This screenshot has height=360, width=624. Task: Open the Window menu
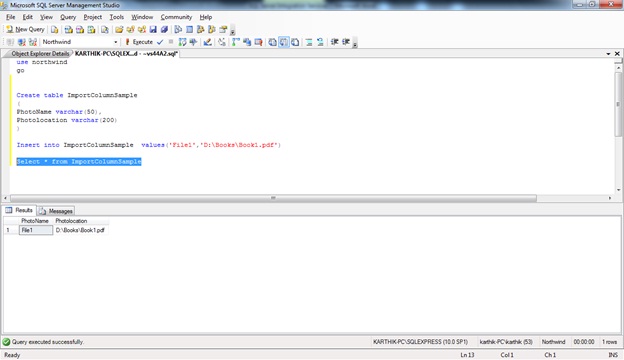pos(142,17)
